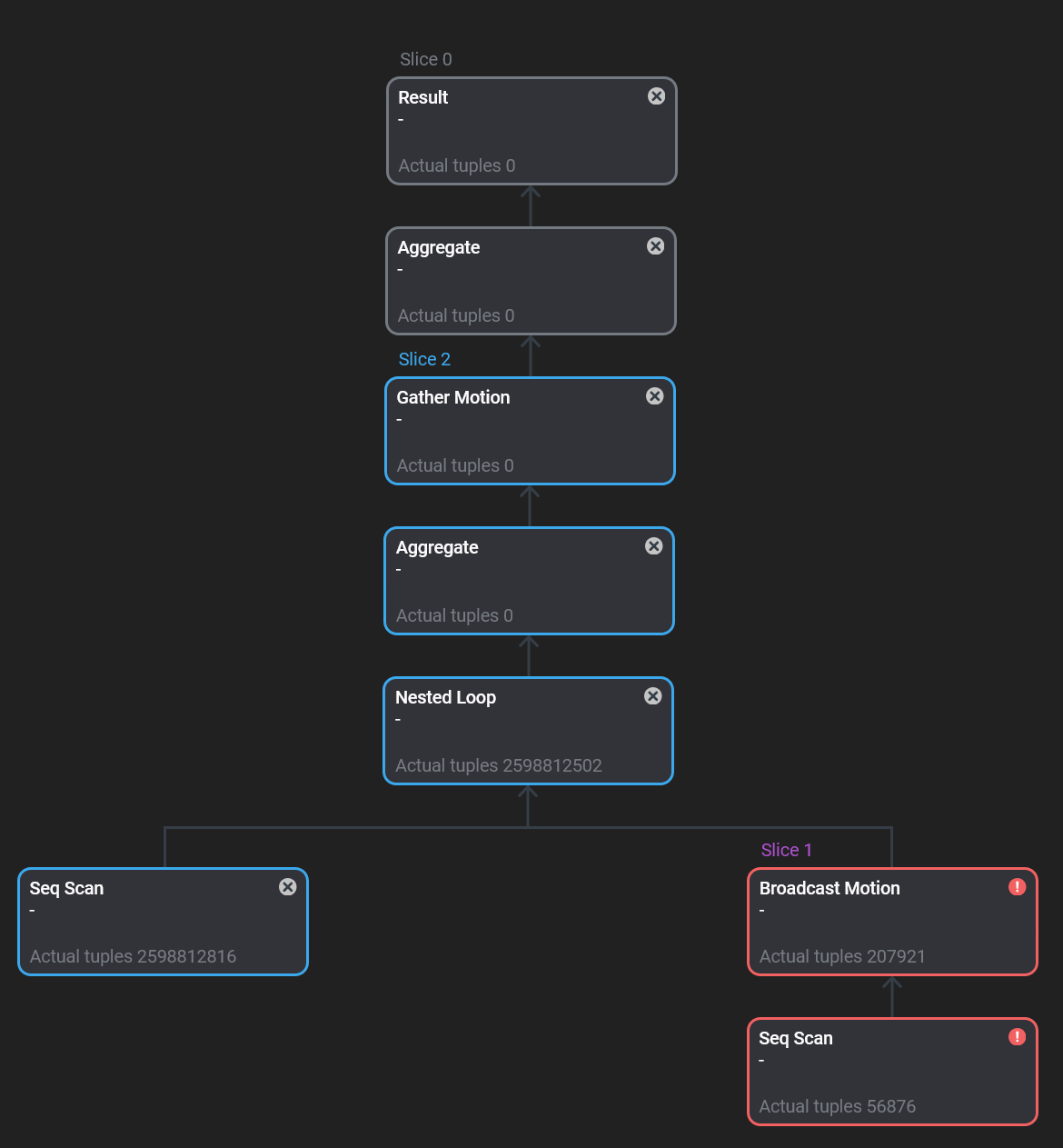Viewport: 1063px width, 1148px height.
Task: Click the close icon on the top Aggregate node
Action: coord(655,245)
